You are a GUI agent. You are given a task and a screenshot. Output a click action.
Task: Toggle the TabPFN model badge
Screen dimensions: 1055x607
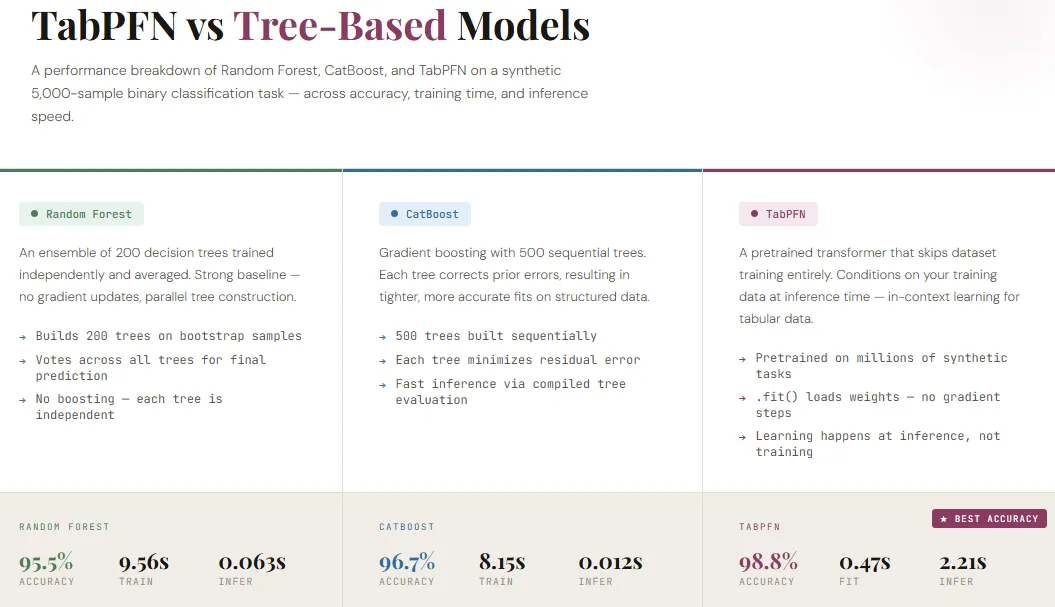[778, 213]
